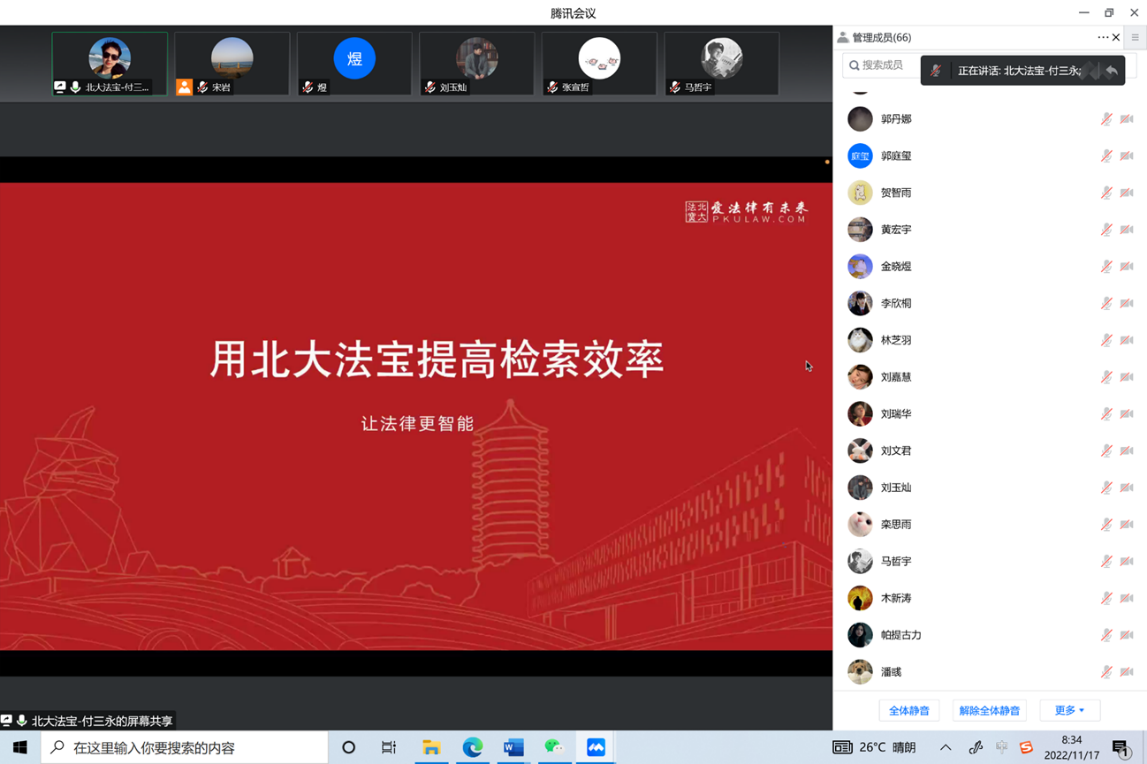The image size is (1147, 764).
Task: Click 木新涛's avatar in member list
Action: click(860, 598)
